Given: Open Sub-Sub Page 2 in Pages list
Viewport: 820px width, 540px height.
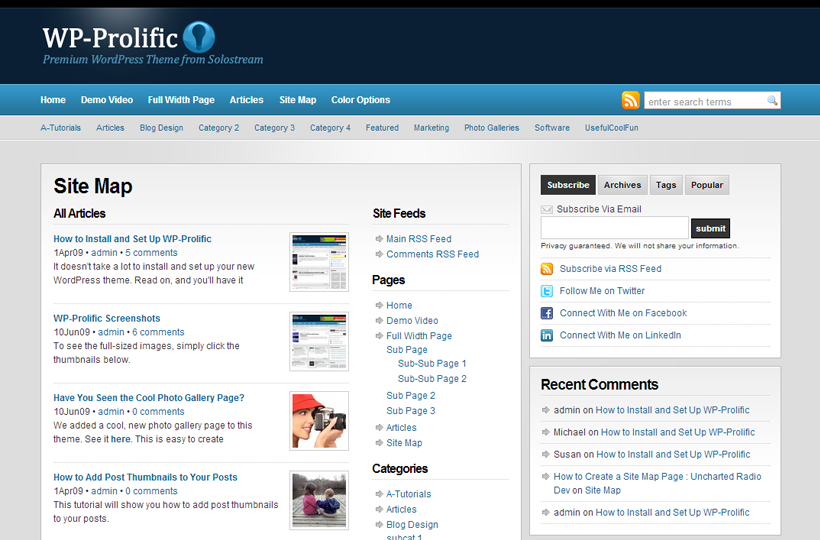Looking at the screenshot, I should (432, 378).
